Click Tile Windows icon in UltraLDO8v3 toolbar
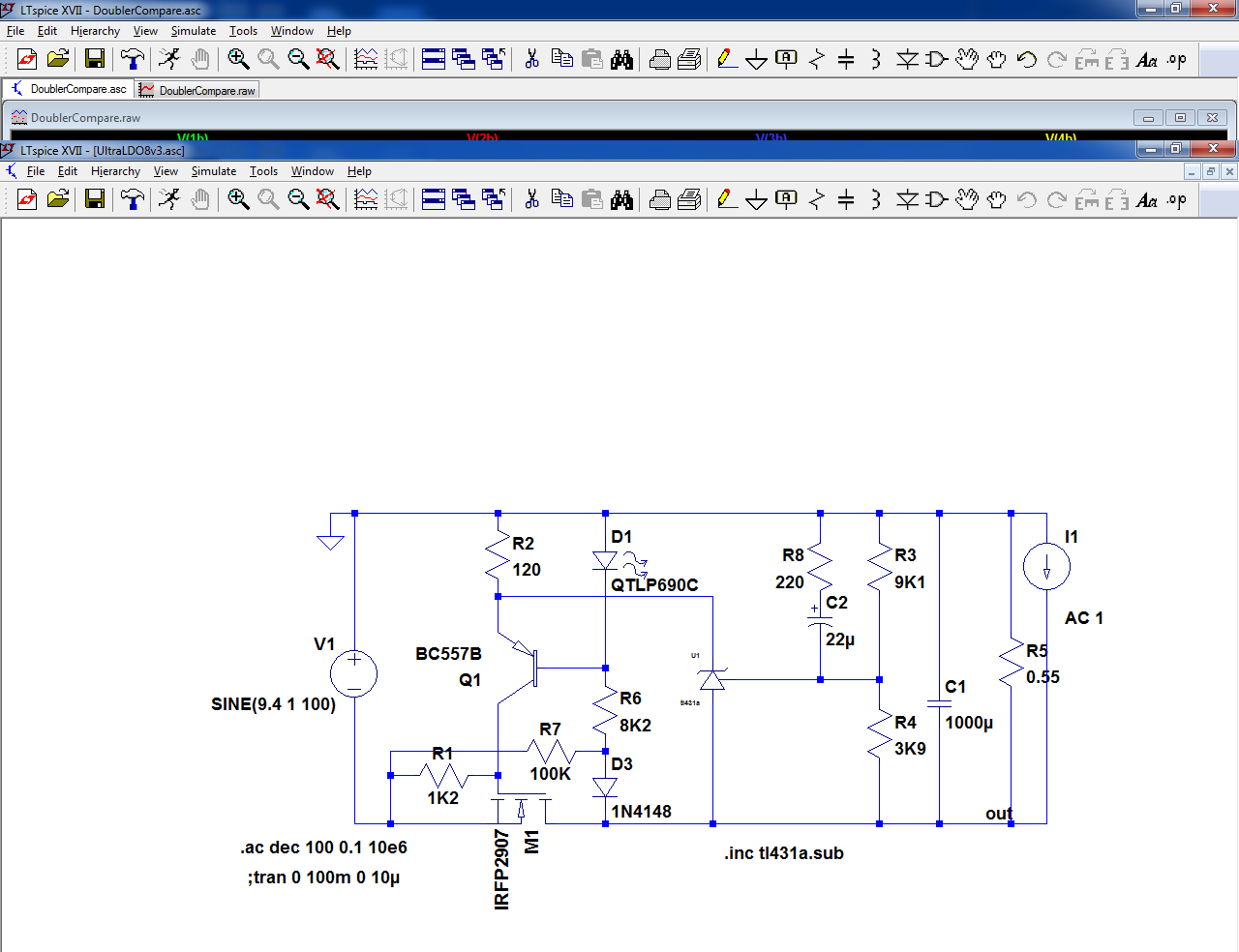The height and width of the screenshot is (952, 1239). click(x=434, y=199)
